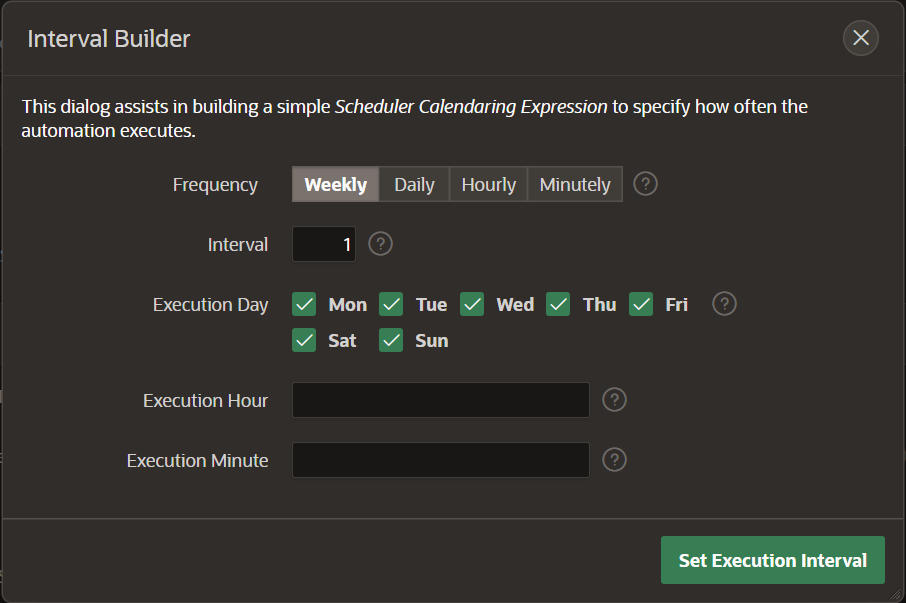Uncheck the Fri checkbox
This screenshot has width=906, height=603.
[x=641, y=304]
